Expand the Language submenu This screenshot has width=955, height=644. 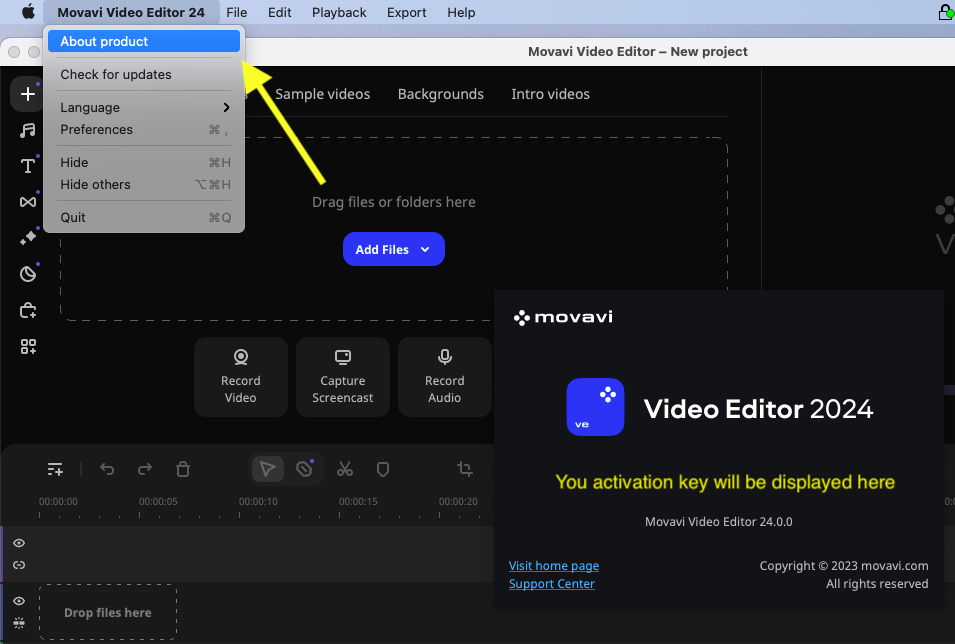[x=144, y=107]
